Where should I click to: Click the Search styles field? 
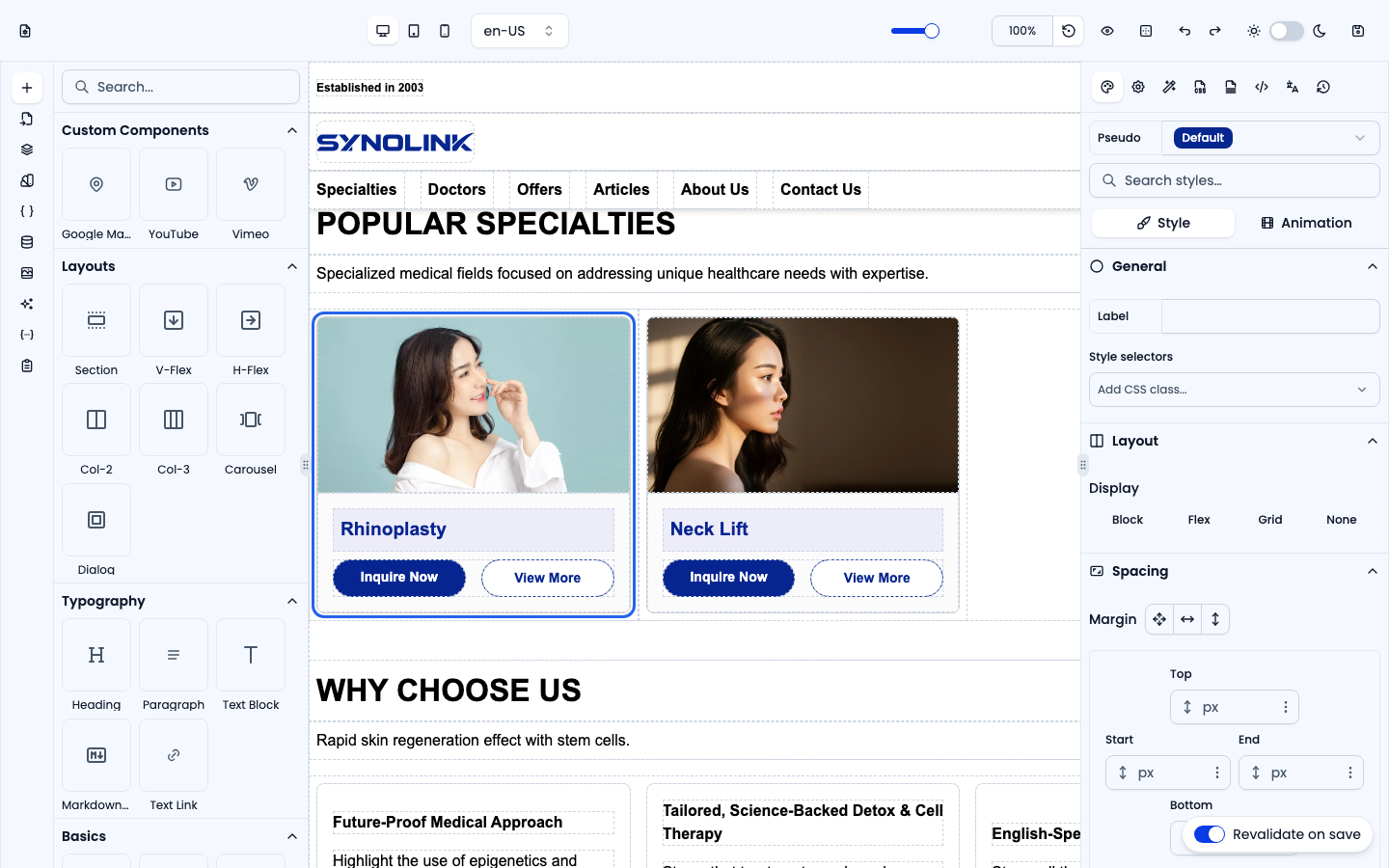click(x=1235, y=180)
